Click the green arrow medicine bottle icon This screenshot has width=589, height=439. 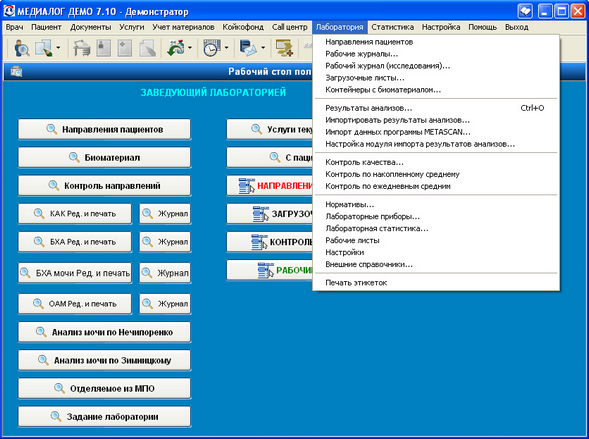(x=176, y=48)
